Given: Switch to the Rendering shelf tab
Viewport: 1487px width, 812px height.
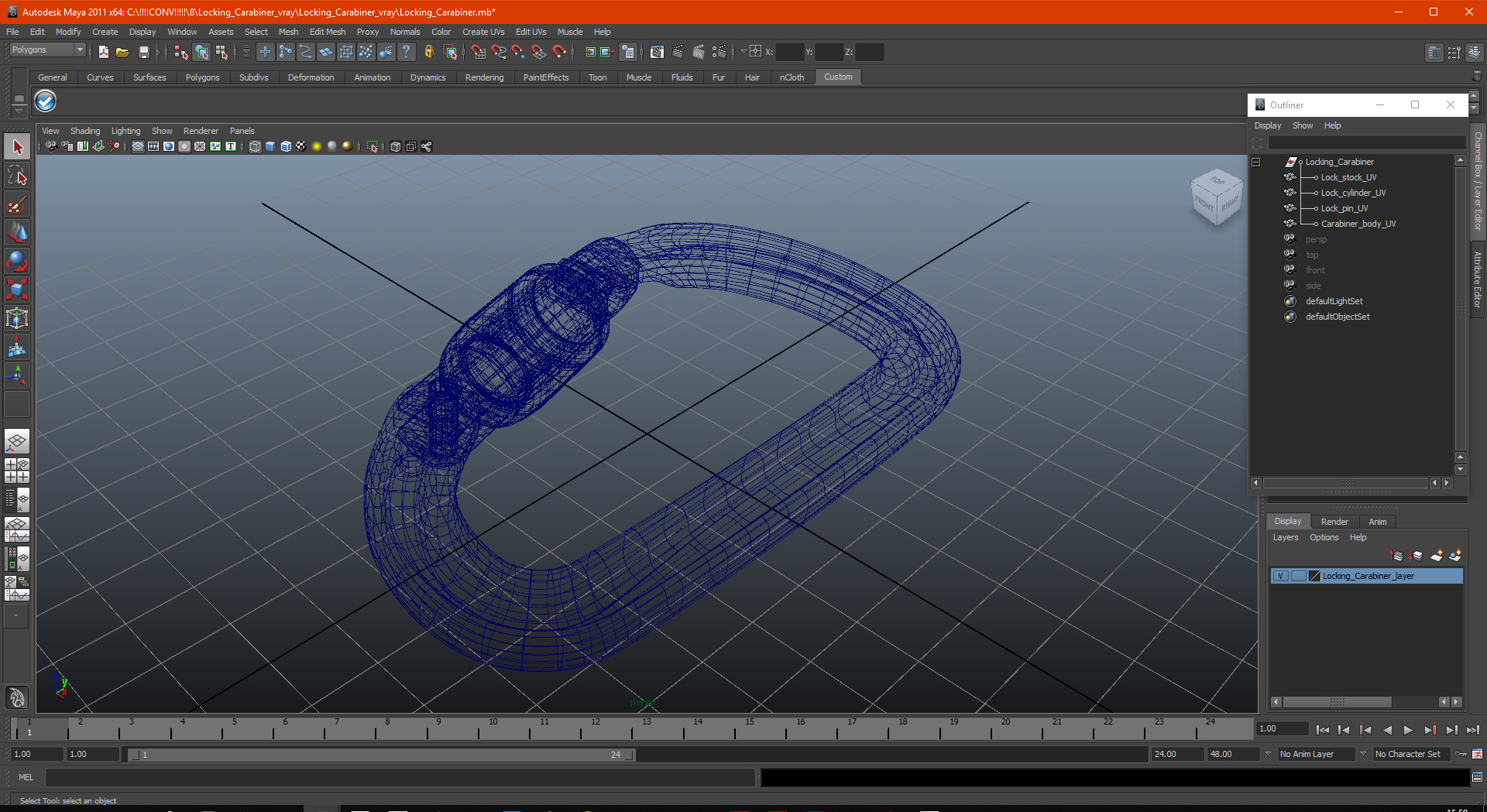Looking at the screenshot, I should [x=484, y=77].
